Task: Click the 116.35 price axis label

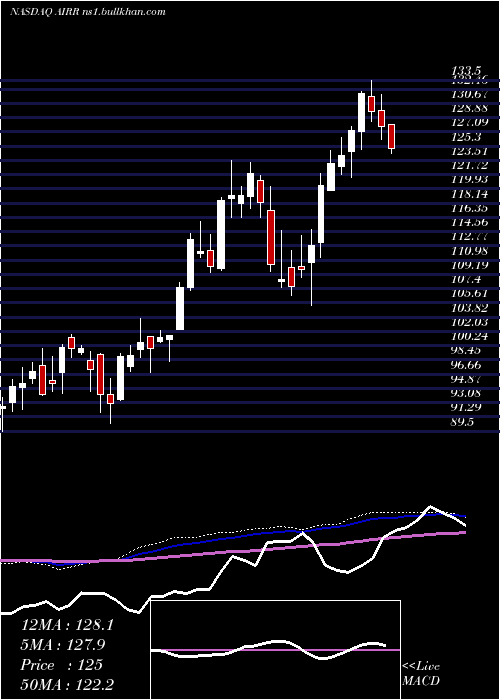Action: [x=470, y=208]
